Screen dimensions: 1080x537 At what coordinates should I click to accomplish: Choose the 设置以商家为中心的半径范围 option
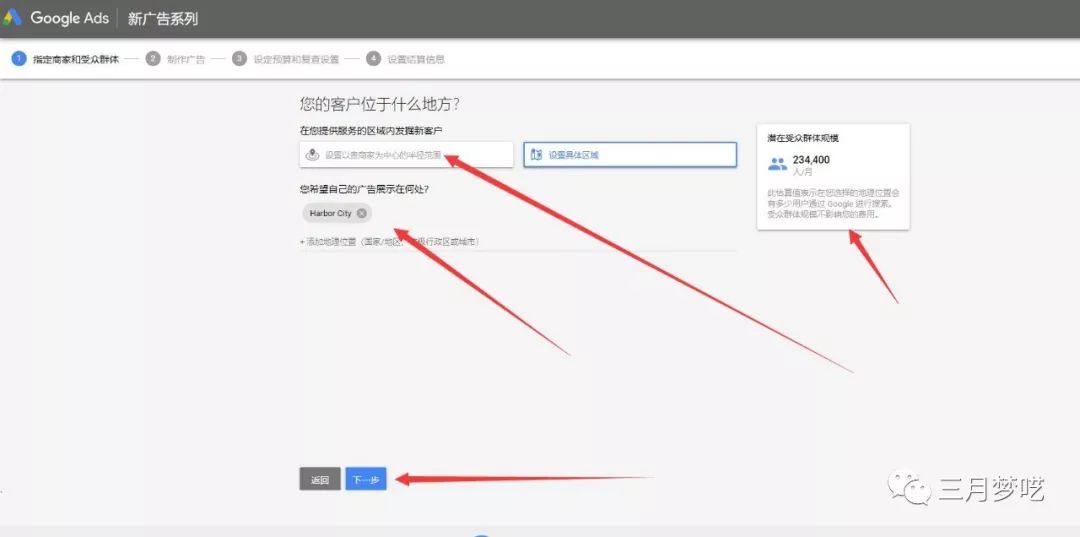click(406, 154)
